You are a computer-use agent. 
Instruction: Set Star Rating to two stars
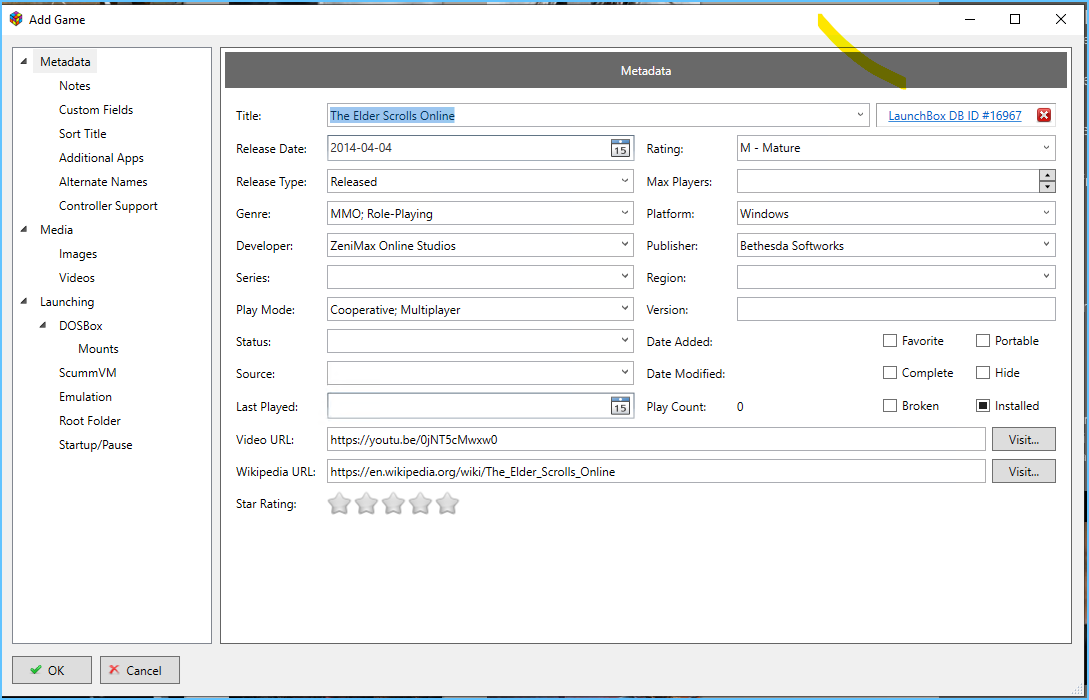tap(366, 503)
